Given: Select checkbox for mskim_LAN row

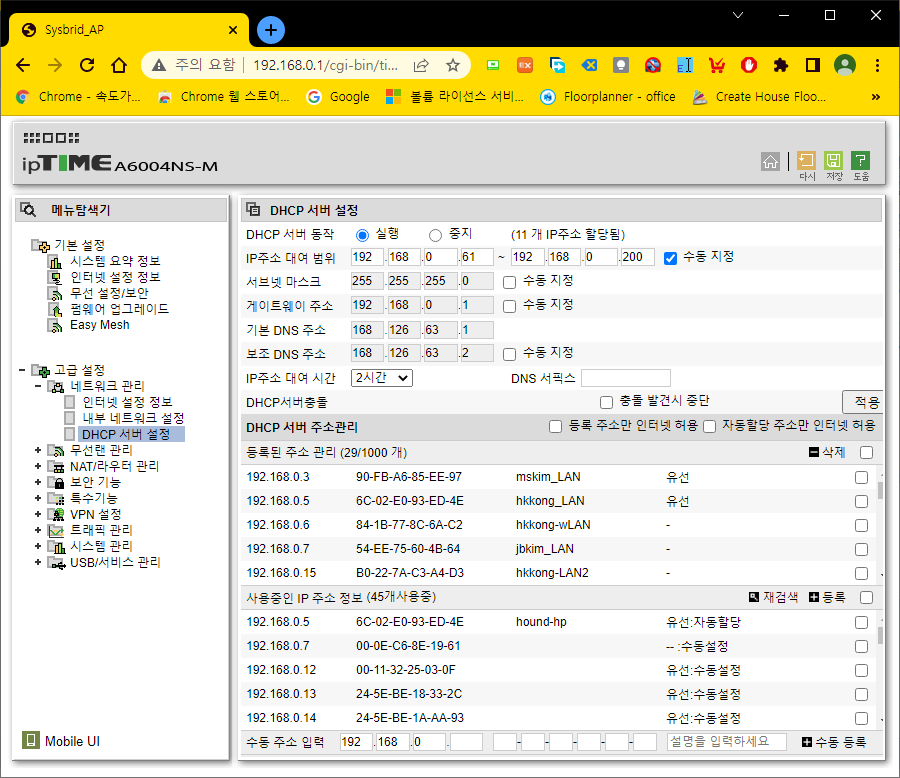Looking at the screenshot, I should pyautogui.click(x=861, y=478).
